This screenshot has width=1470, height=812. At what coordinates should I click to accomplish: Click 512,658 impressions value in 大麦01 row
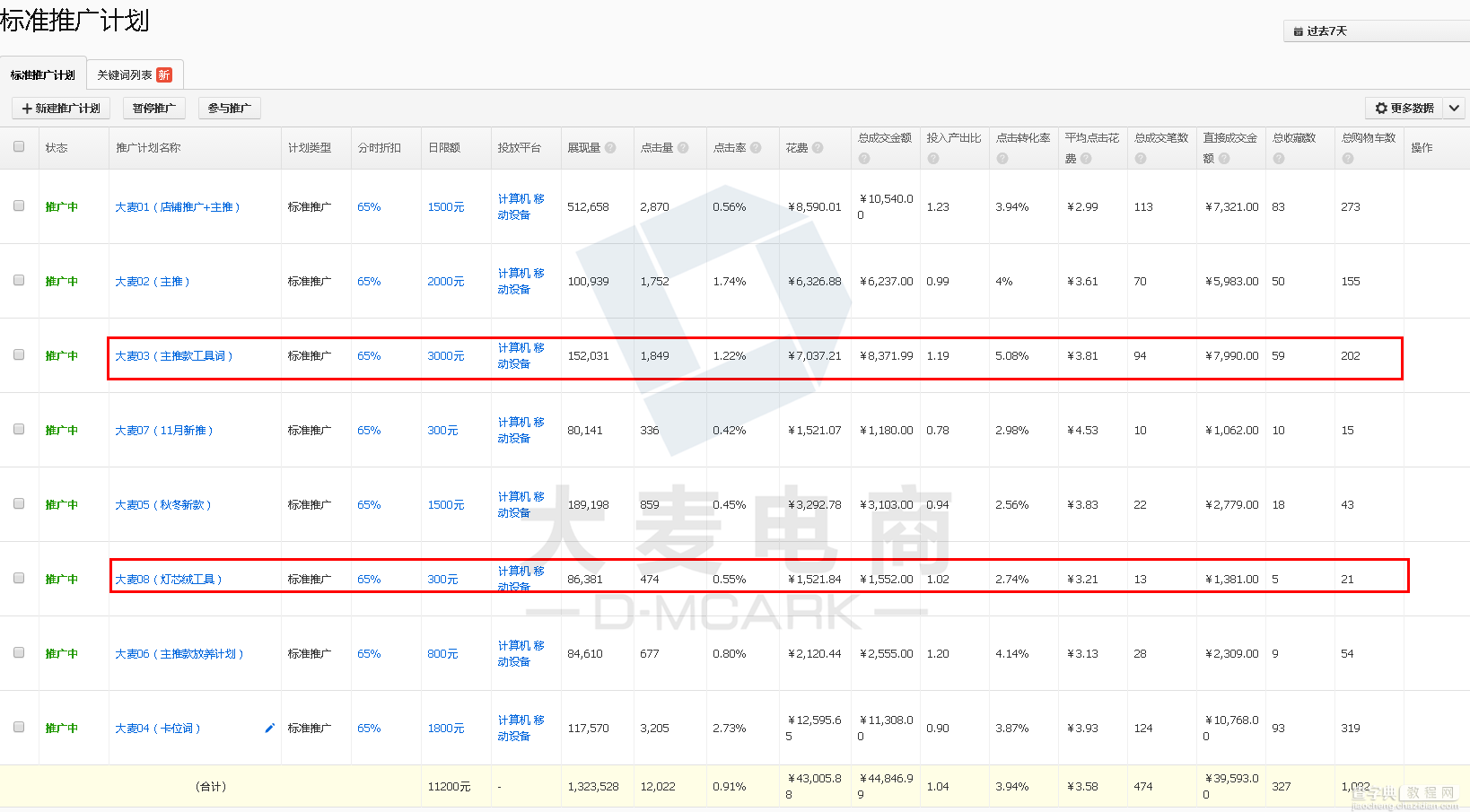click(588, 207)
